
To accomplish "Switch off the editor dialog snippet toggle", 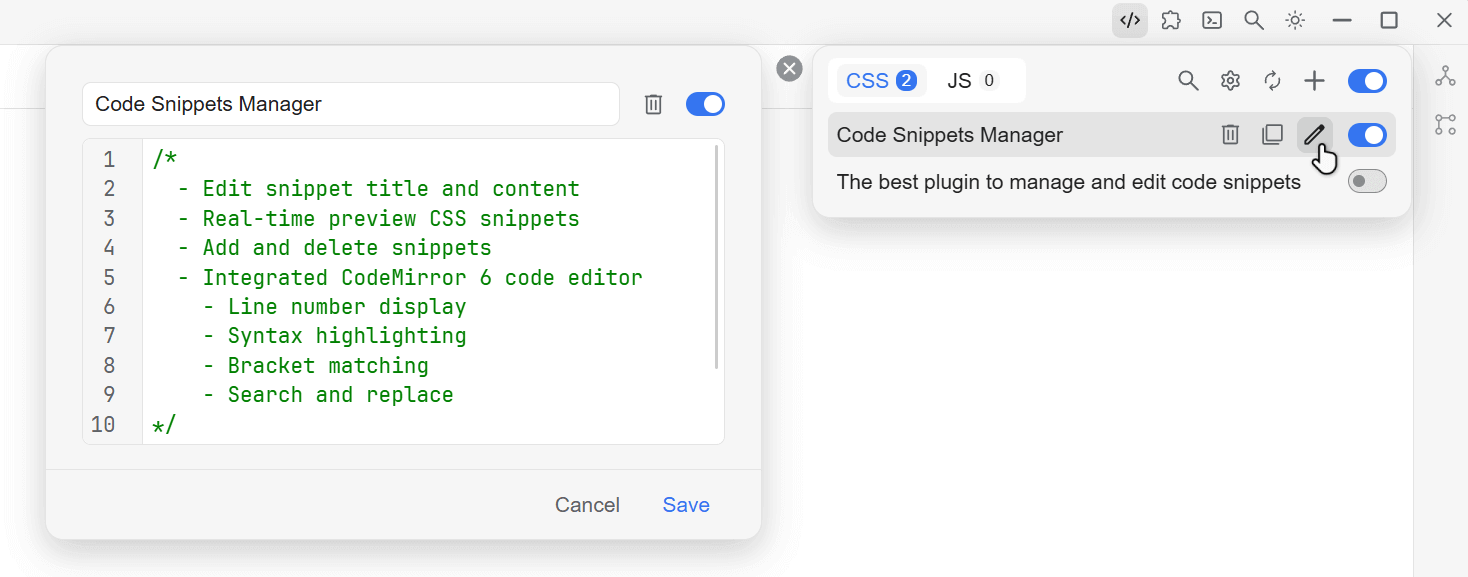I will coord(705,104).
